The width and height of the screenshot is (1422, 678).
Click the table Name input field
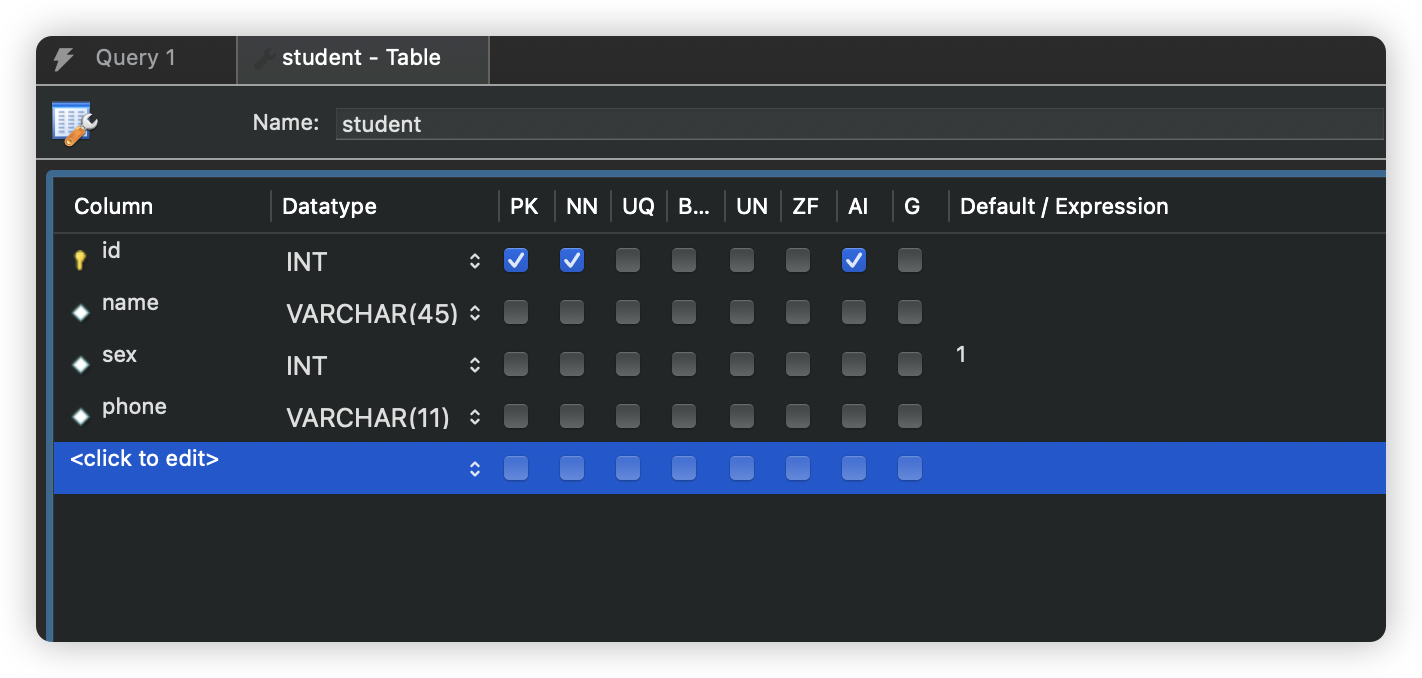pyautogui.click(x=858, y=124)
